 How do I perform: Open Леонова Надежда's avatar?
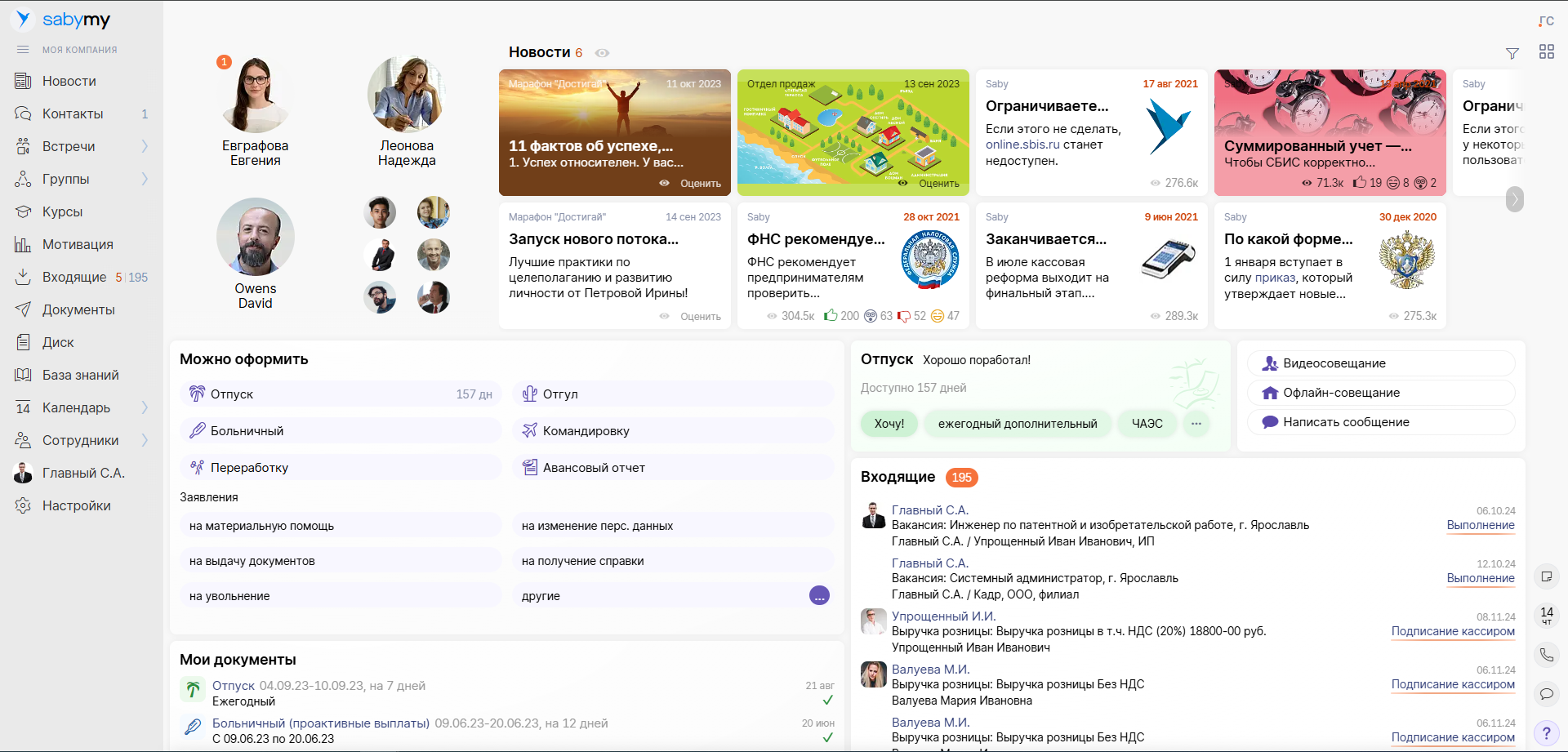[406, 94]
